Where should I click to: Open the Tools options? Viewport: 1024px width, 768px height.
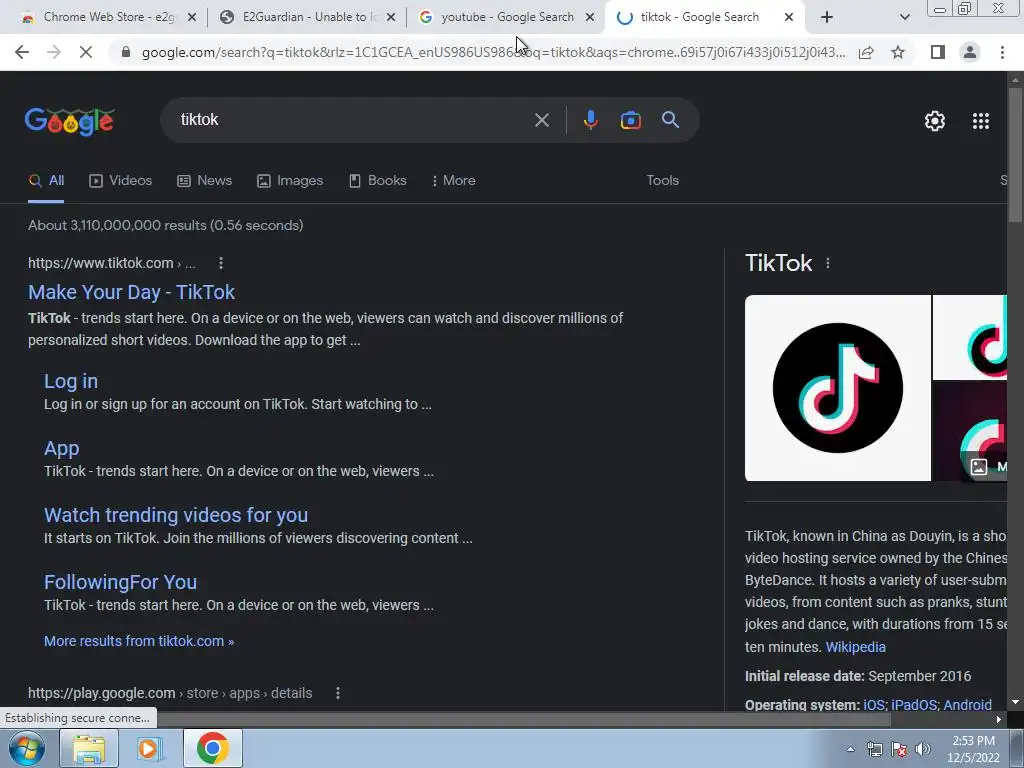tap(662, 181)
